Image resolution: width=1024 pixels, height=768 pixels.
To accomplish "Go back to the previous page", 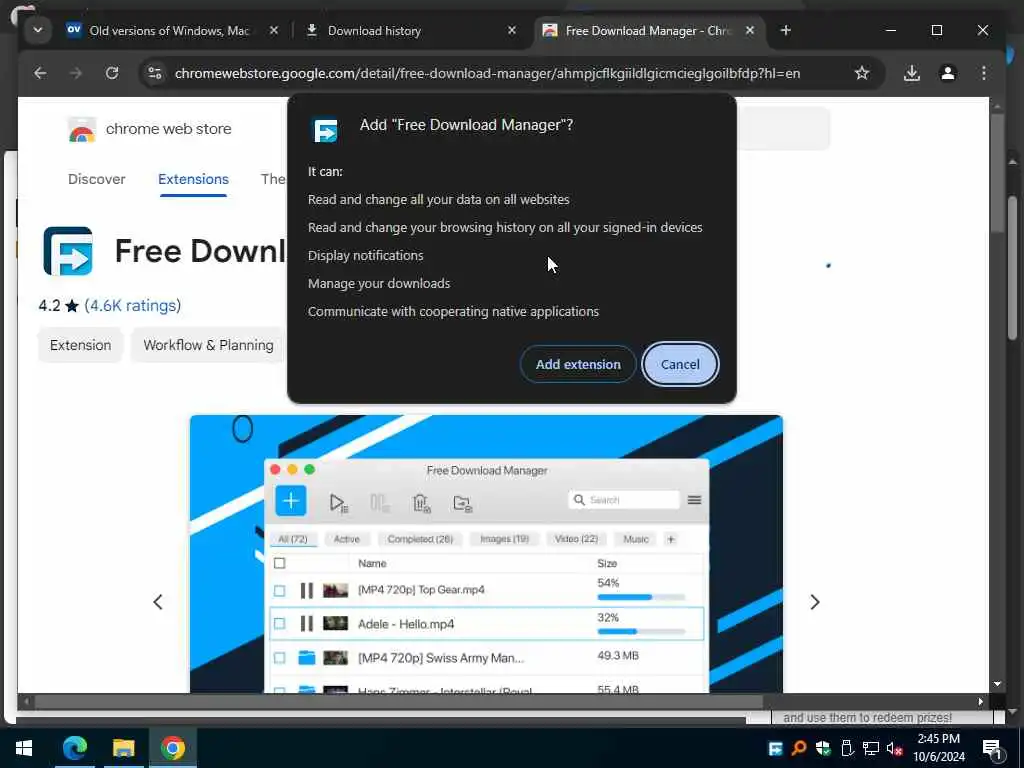I will point(40,73).
